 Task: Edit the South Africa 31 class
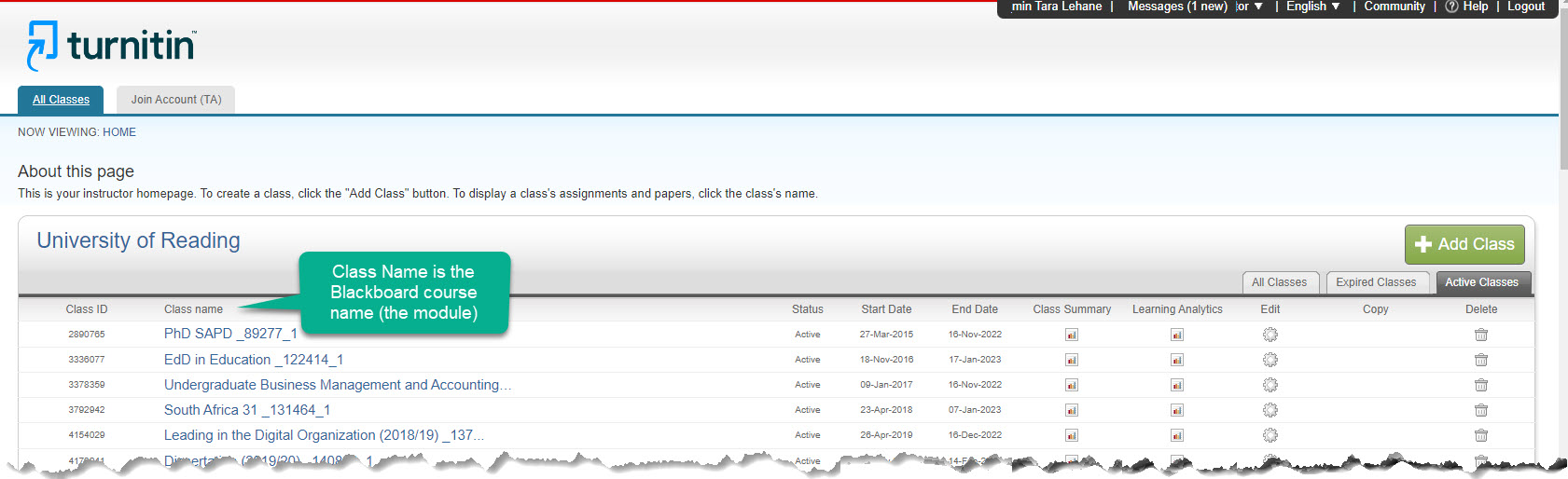click(1270, 410)
